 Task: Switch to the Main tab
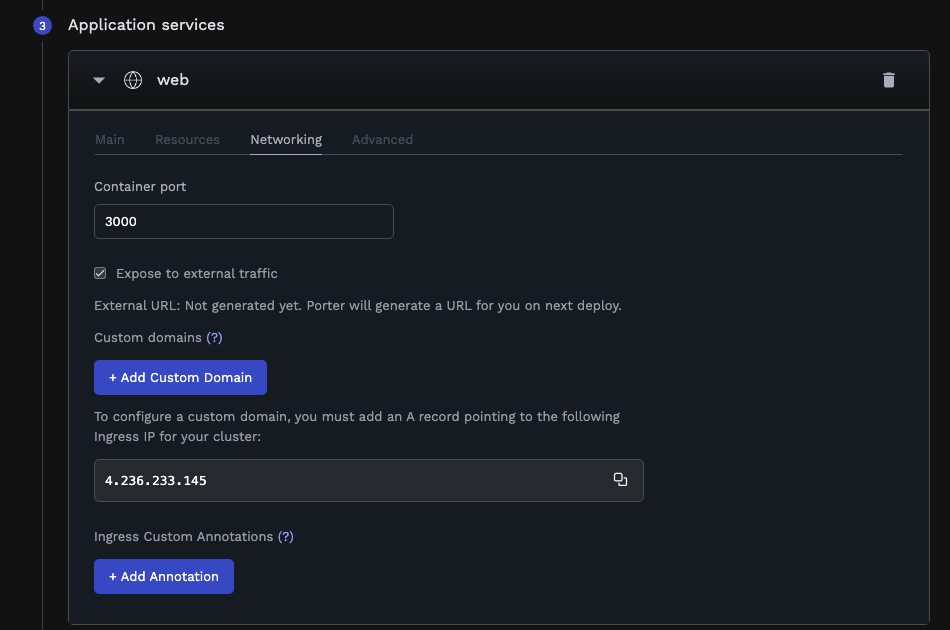click(x=110, y=139)
